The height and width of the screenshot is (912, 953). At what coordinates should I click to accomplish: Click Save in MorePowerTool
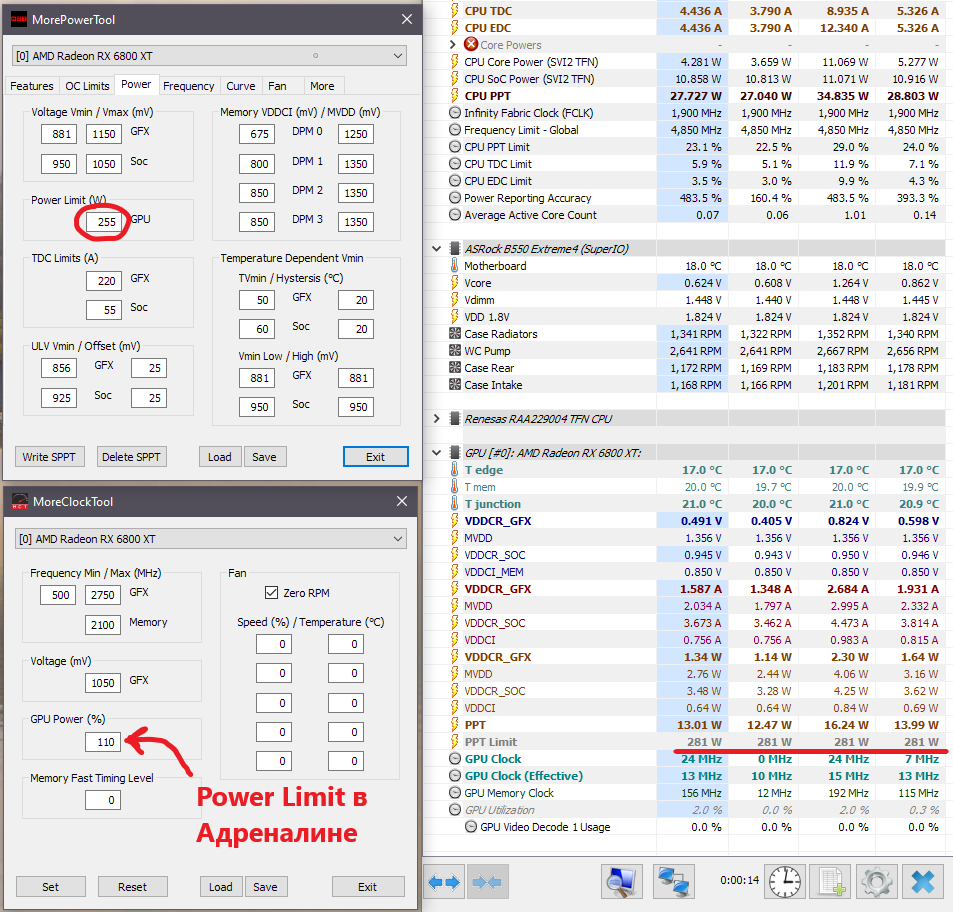264,457
